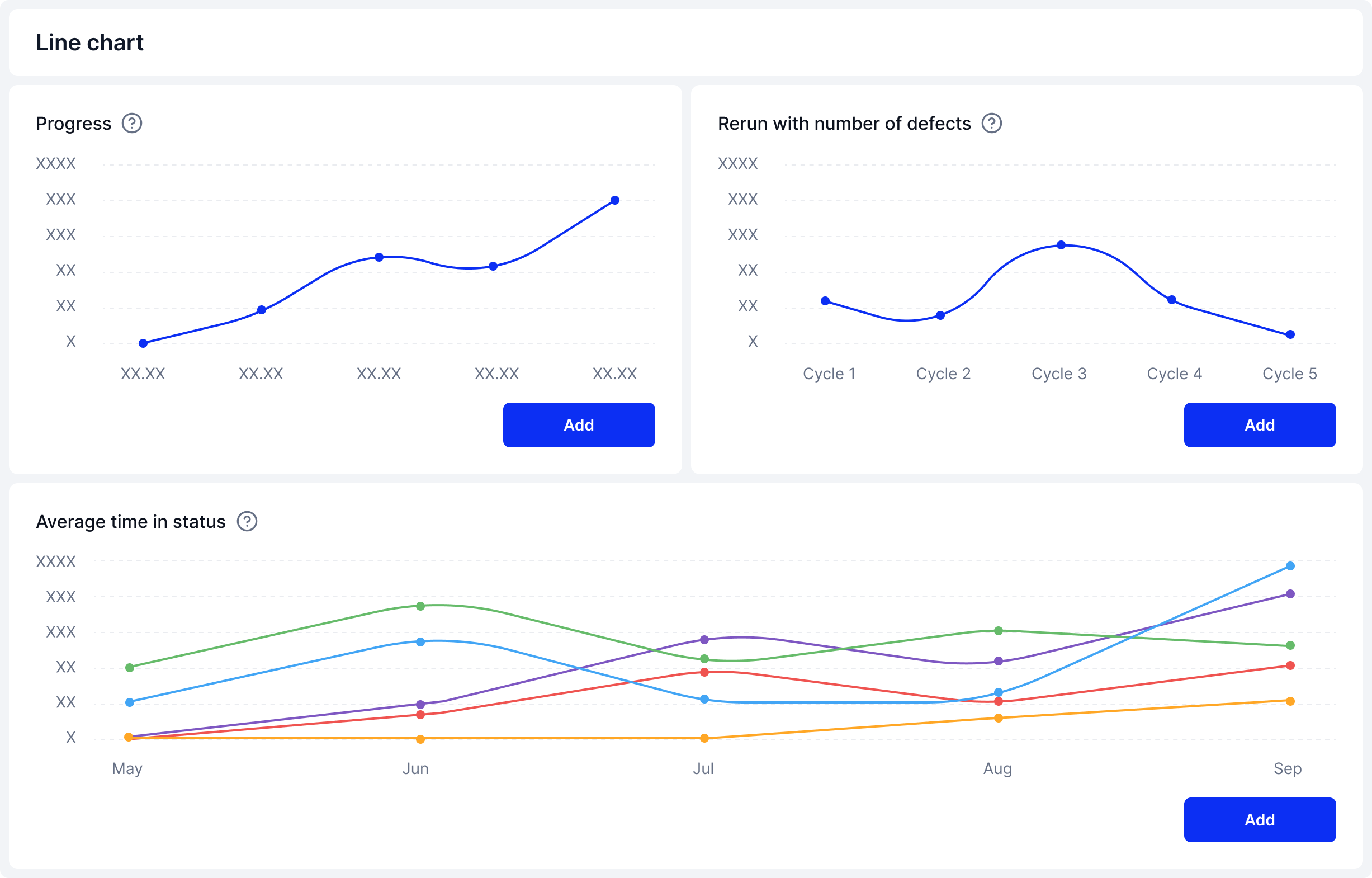Click the first Progress chart data point
The image size is (1372, 878).
click(x=143, y=343)
